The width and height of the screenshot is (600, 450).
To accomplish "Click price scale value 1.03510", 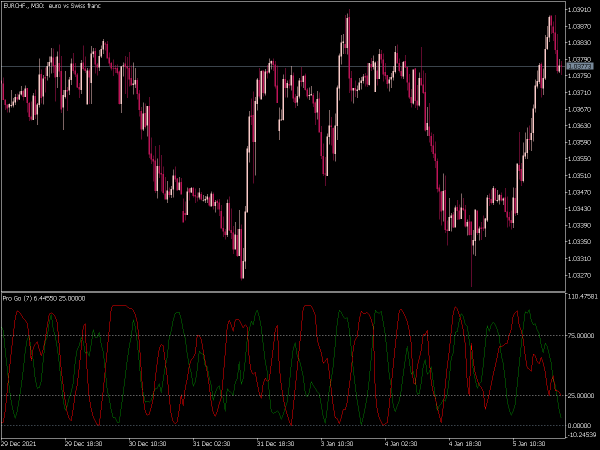I will pos(580,176).
